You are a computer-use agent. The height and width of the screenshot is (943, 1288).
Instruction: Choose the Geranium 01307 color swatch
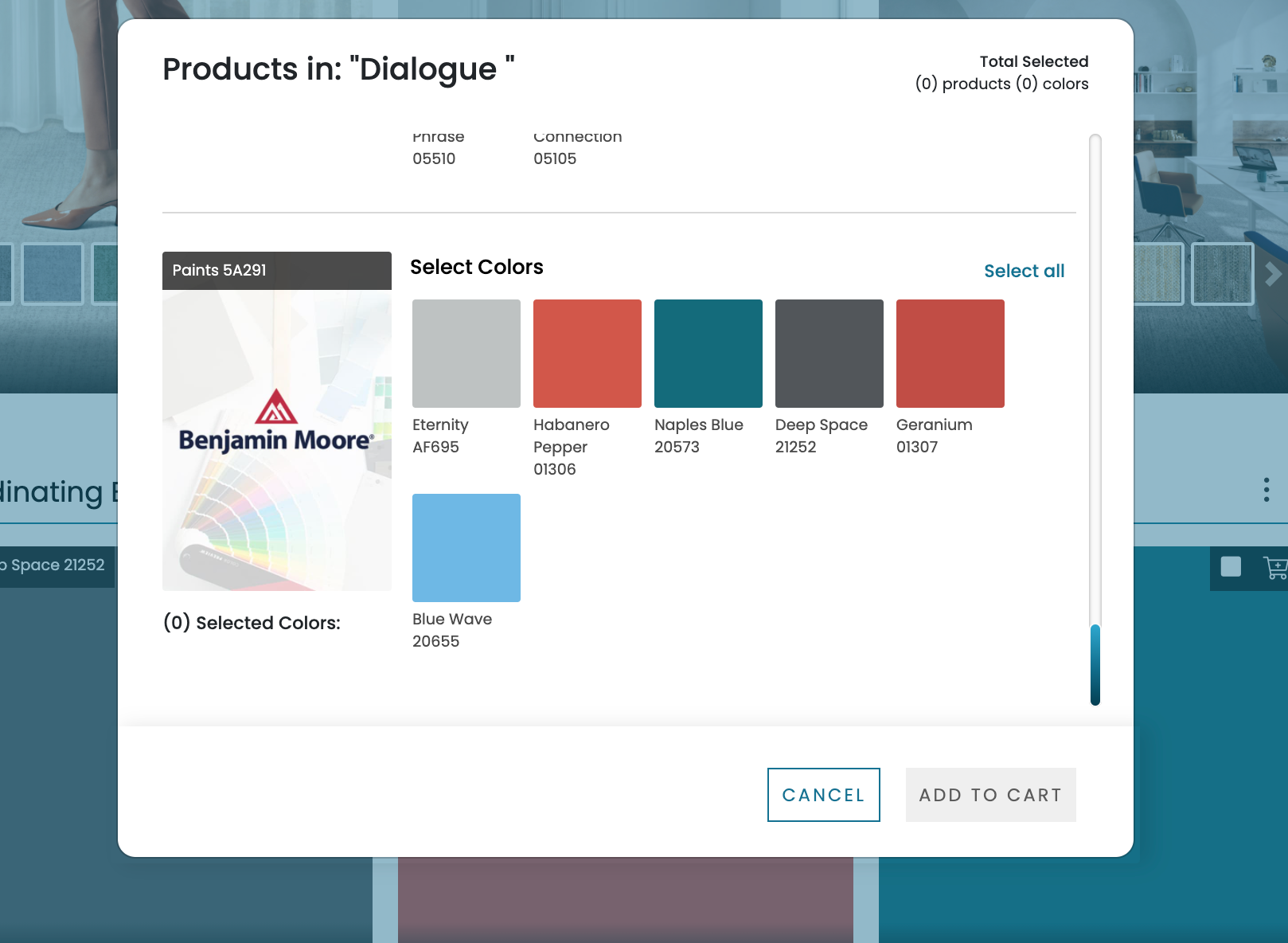click(x=950, y=354)
